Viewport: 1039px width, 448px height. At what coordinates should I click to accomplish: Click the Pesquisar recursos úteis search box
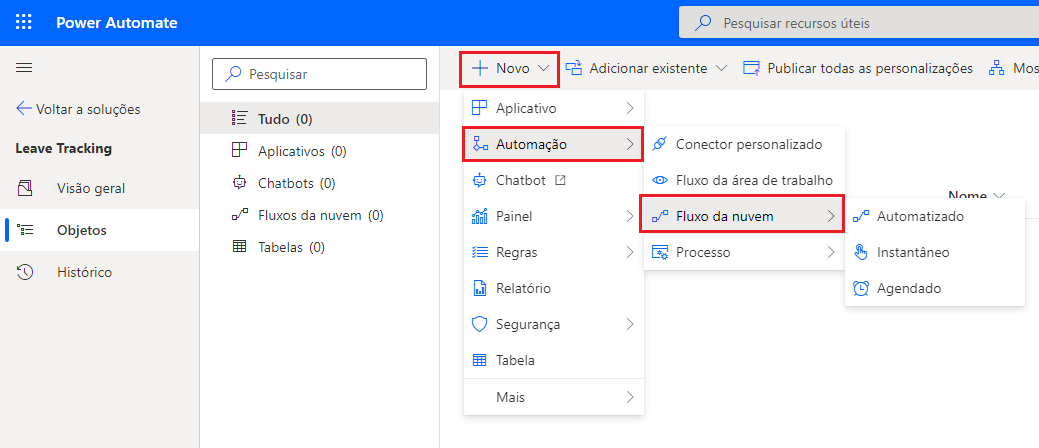tap(858, 22)
